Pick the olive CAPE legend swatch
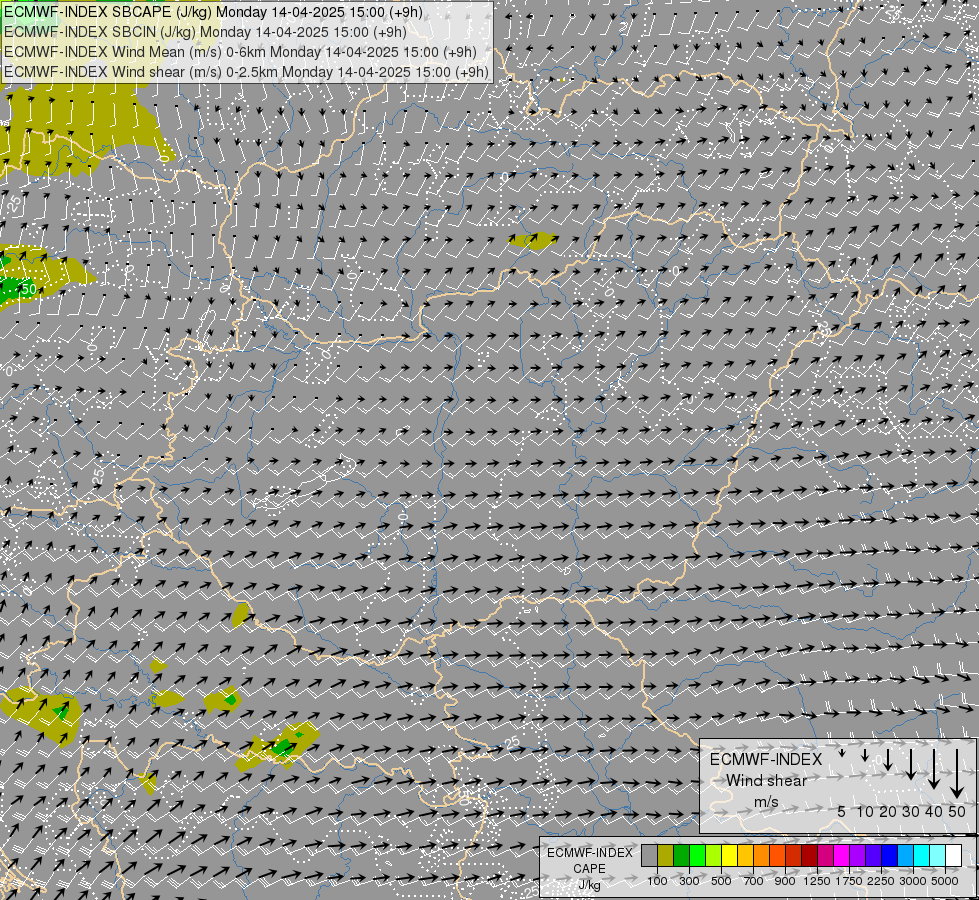Screen dimensions: 979x900 666,856
